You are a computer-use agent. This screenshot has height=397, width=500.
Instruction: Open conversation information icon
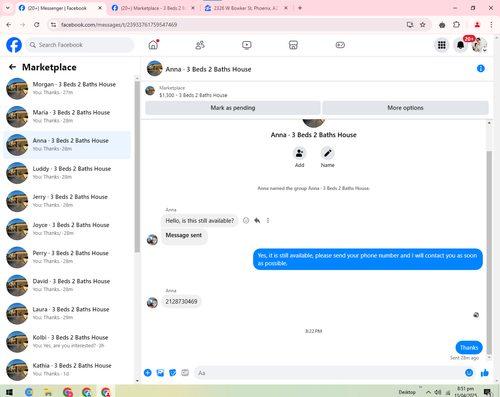click(481, 68)
